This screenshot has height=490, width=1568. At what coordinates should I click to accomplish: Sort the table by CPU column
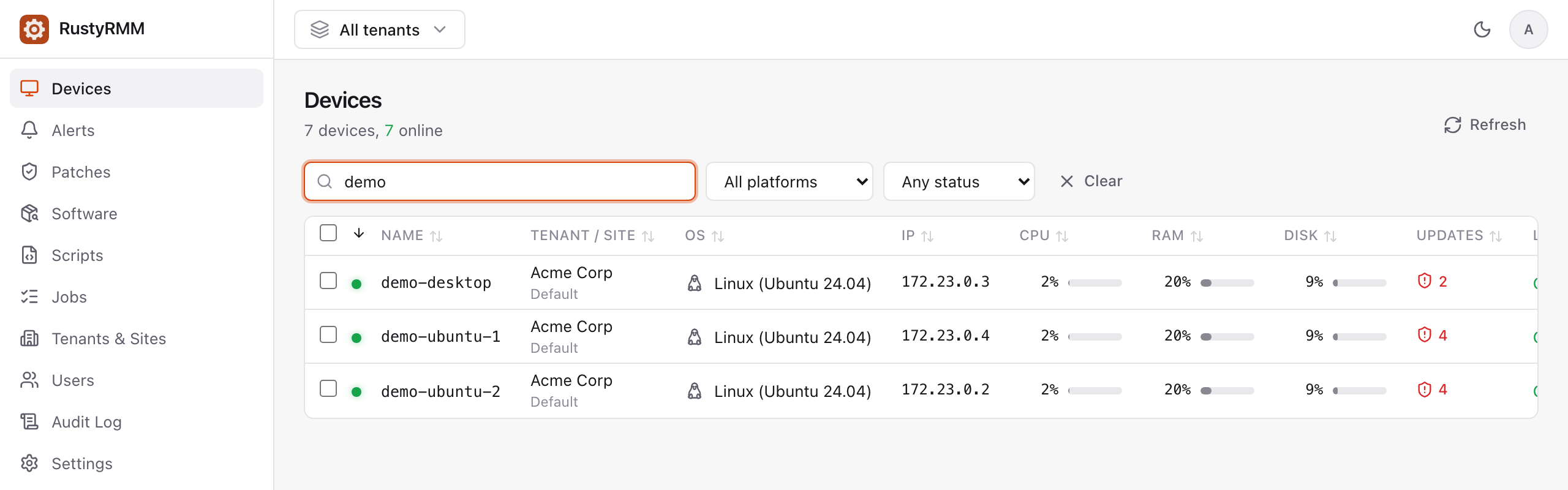1044,236
